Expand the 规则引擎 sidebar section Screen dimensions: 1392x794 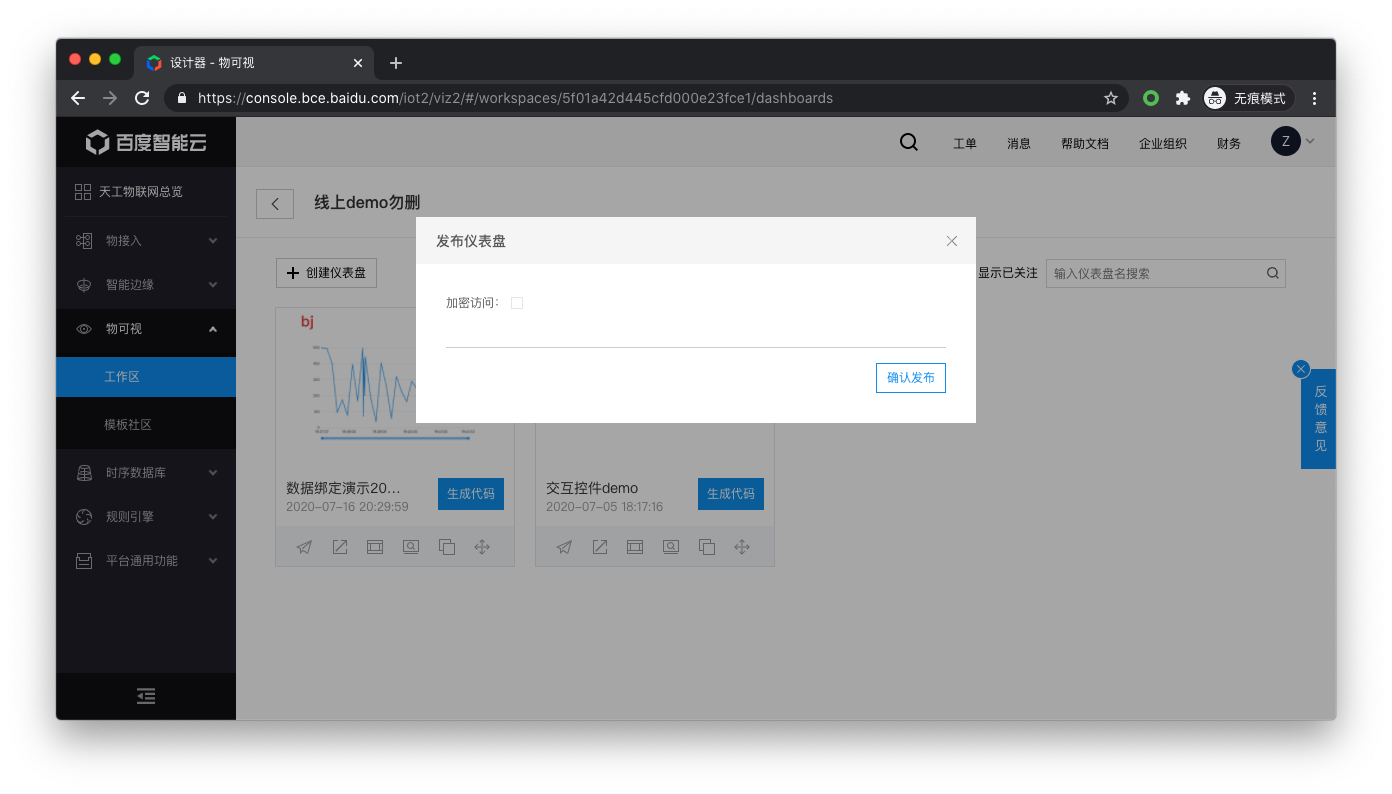coord(146,517)
